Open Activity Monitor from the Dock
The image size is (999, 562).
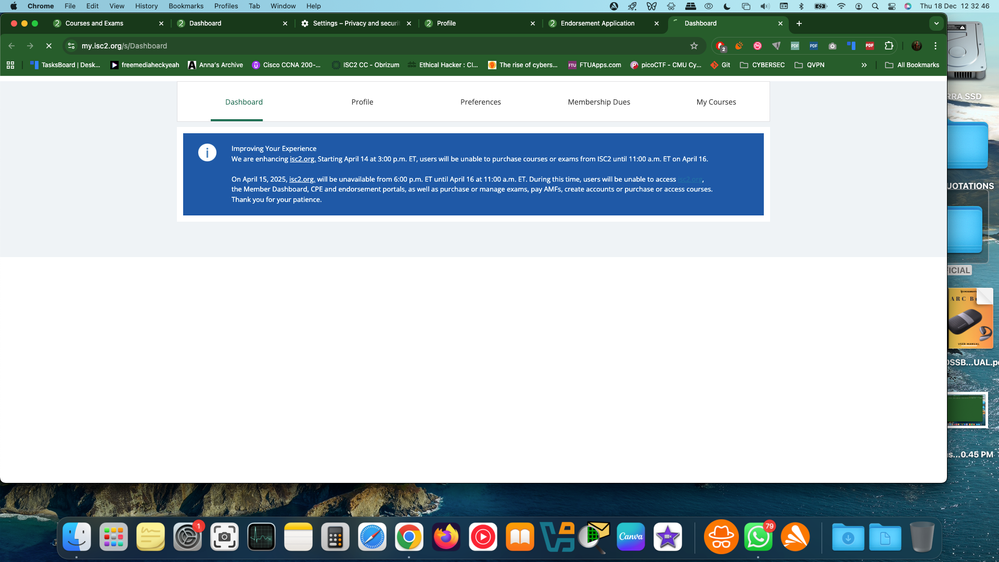tap(261, 537)
